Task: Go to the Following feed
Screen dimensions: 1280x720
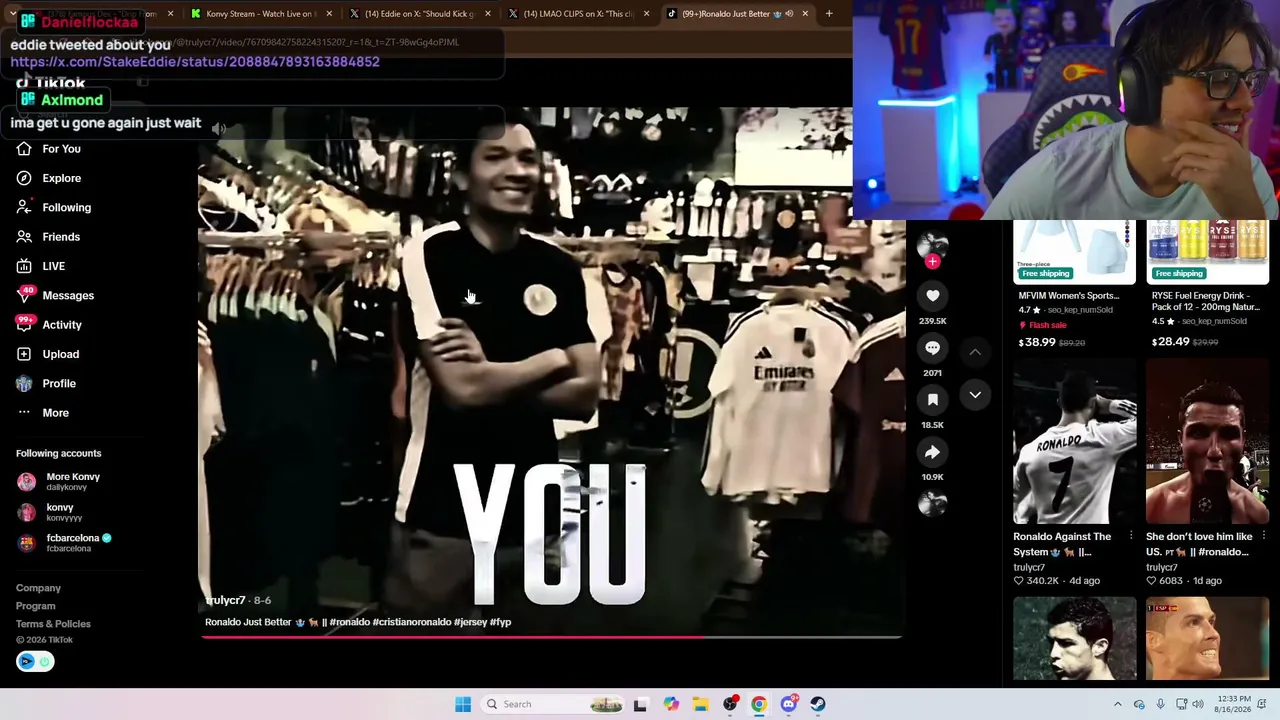Action: click(x=66, y=207)
